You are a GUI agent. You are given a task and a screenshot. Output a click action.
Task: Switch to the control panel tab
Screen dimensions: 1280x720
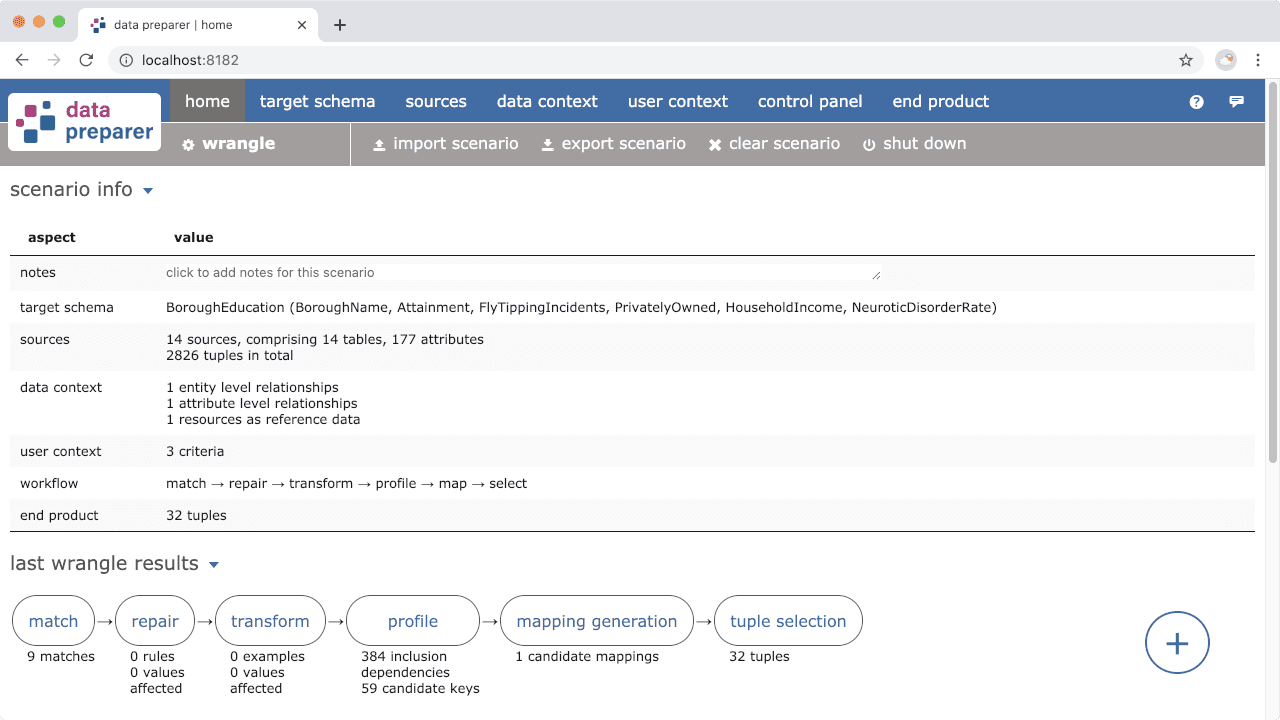coord(810,101)
